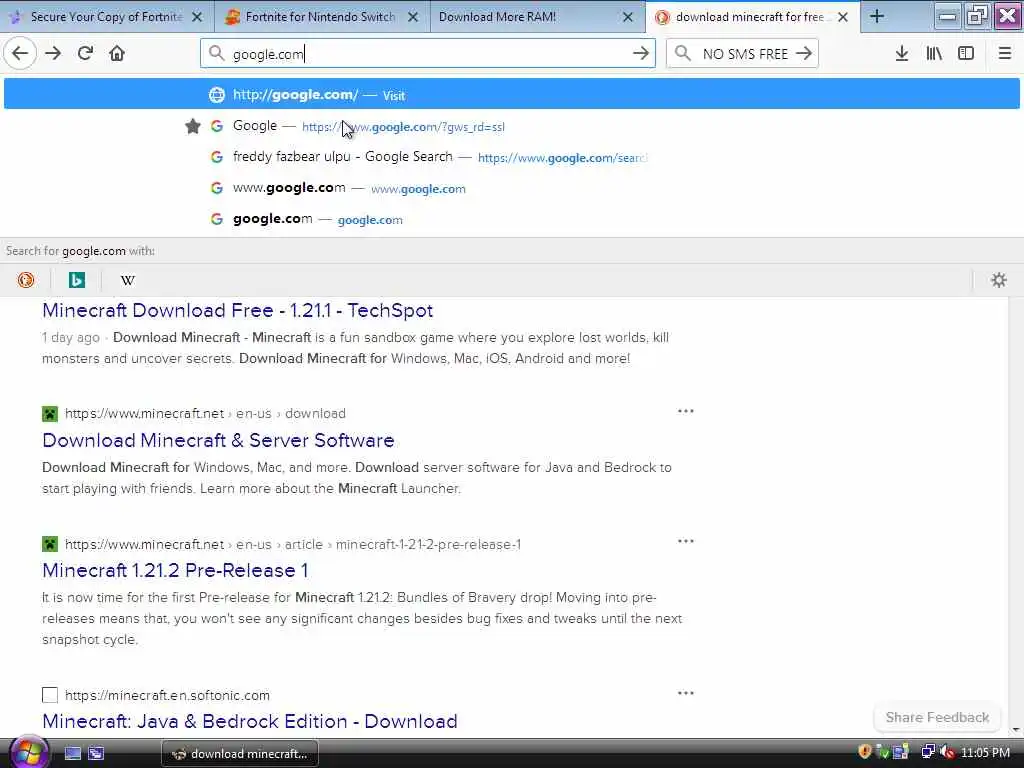
Task: Click the Switch Between Windows quick launch icon
Action: [96, 754]
